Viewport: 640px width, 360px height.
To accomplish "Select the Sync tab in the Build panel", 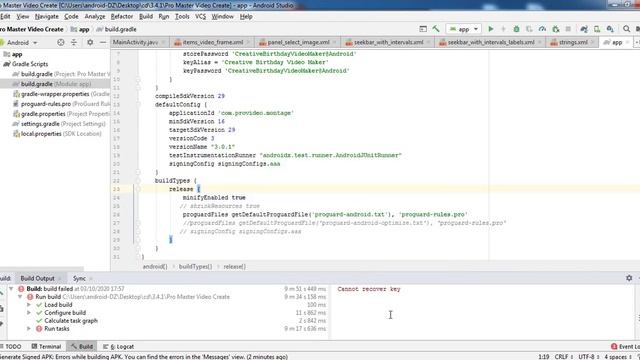I will pos(79,278).
